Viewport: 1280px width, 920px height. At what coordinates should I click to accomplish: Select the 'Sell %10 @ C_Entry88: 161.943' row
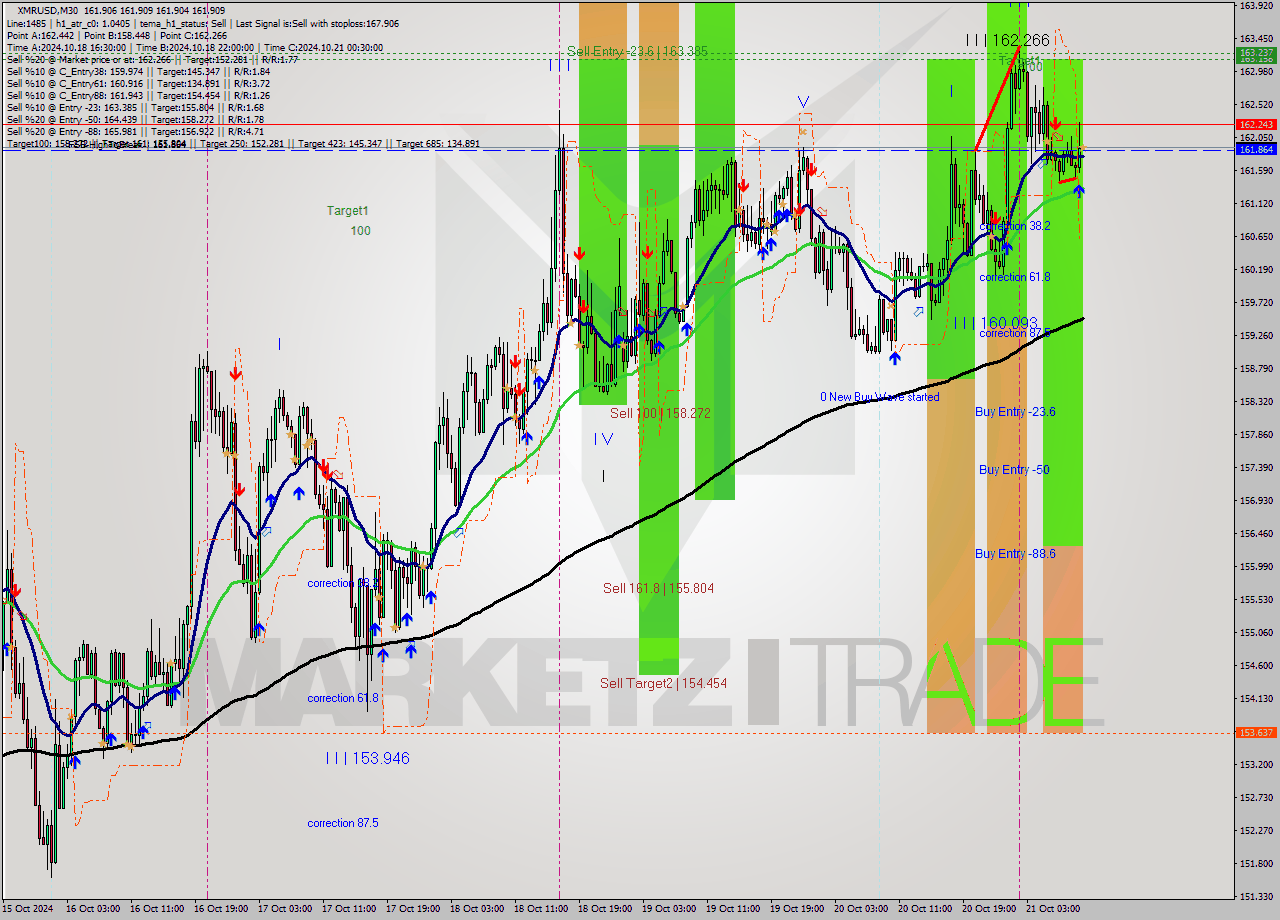point(138,96)
